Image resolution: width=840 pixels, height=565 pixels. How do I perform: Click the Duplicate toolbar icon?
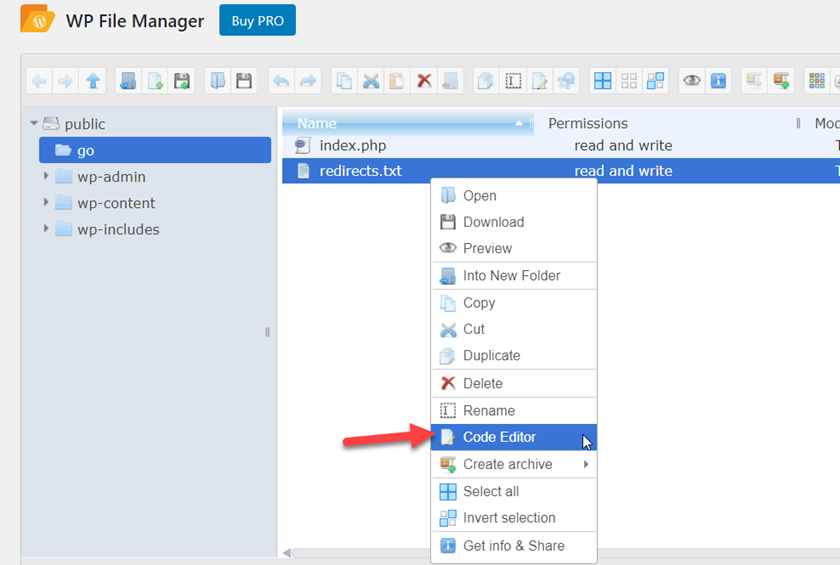coord(486,81)
